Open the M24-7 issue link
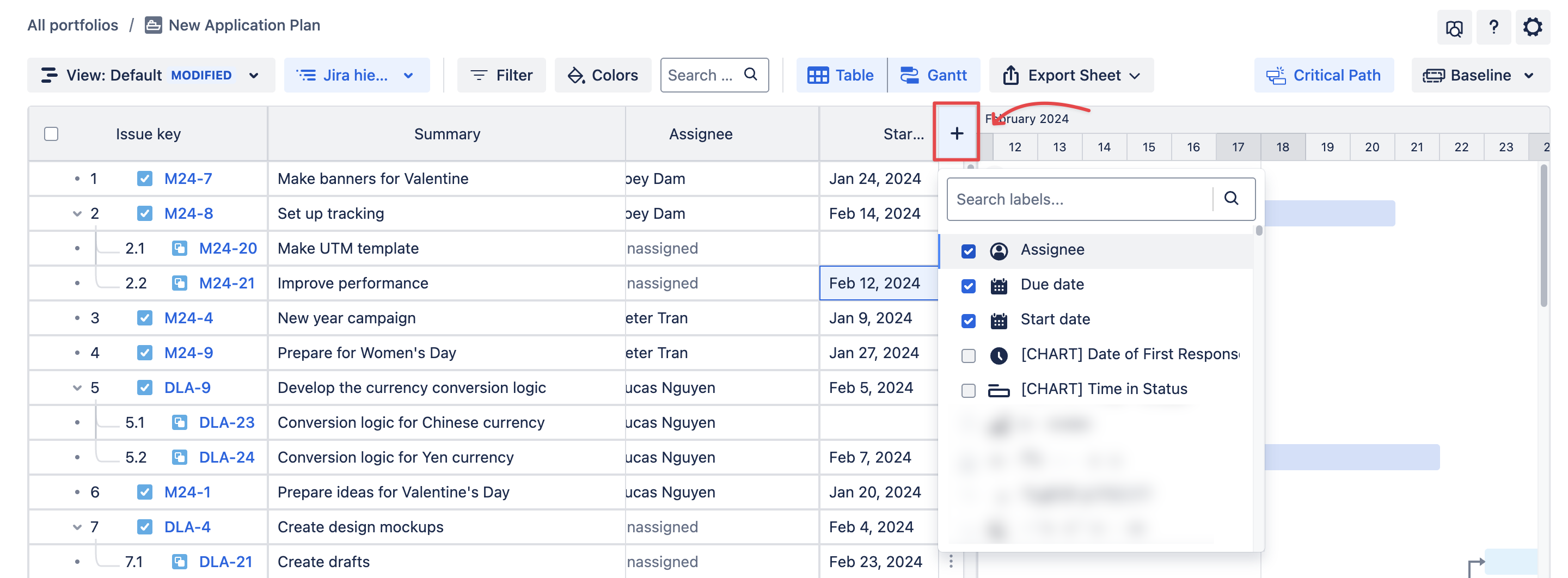This screenshot has width=1568, height=578. pyautogui.click(x=188, y=179)
